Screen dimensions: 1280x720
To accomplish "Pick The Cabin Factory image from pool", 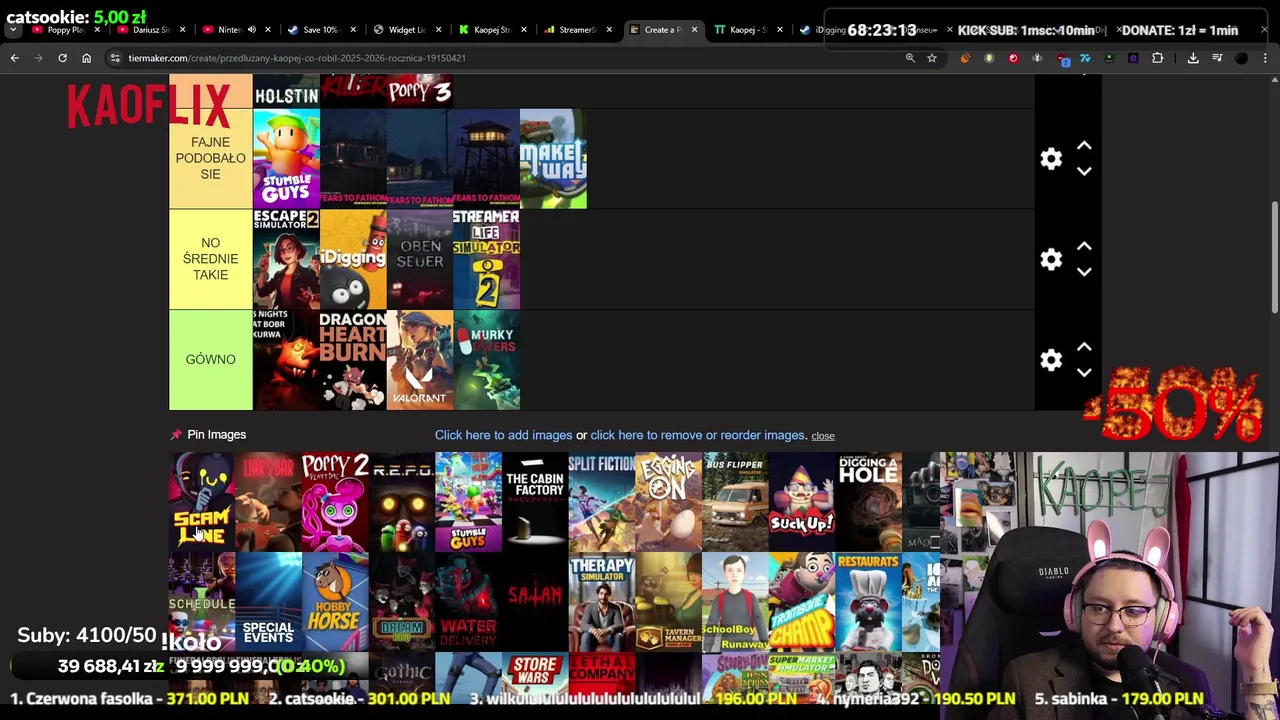I will click(535, 502).
